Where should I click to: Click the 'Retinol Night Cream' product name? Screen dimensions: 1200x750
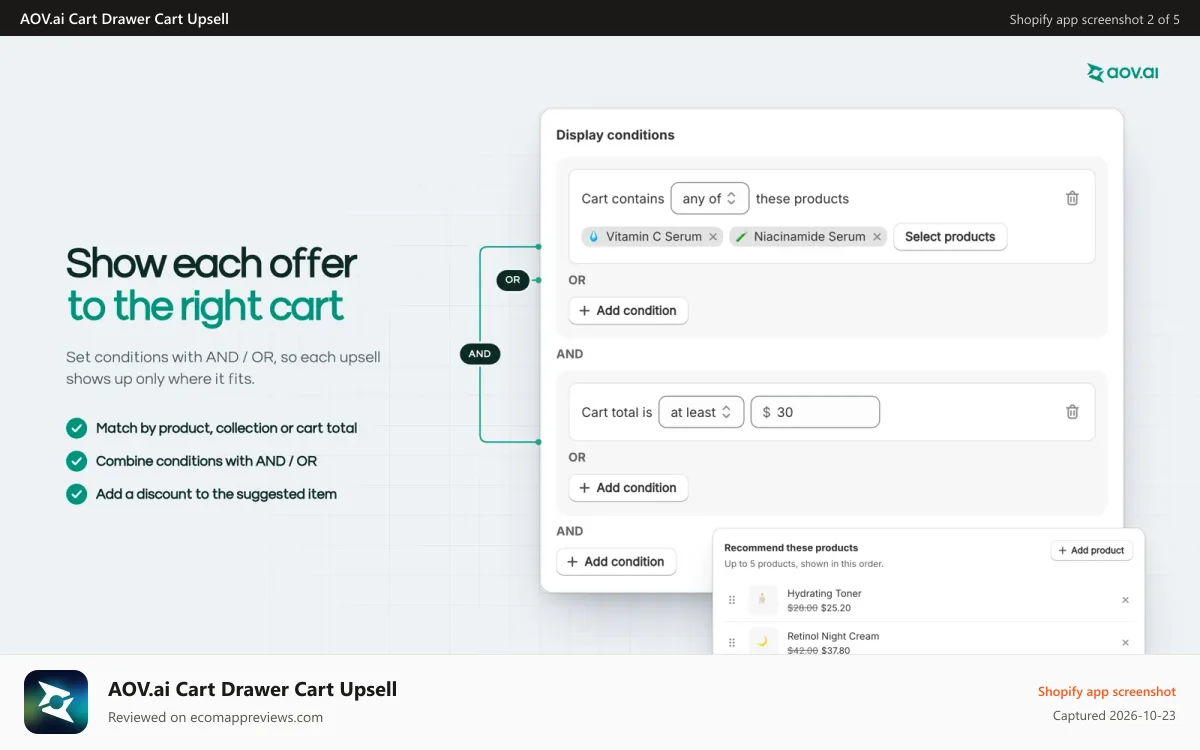(x=833, y=636)
